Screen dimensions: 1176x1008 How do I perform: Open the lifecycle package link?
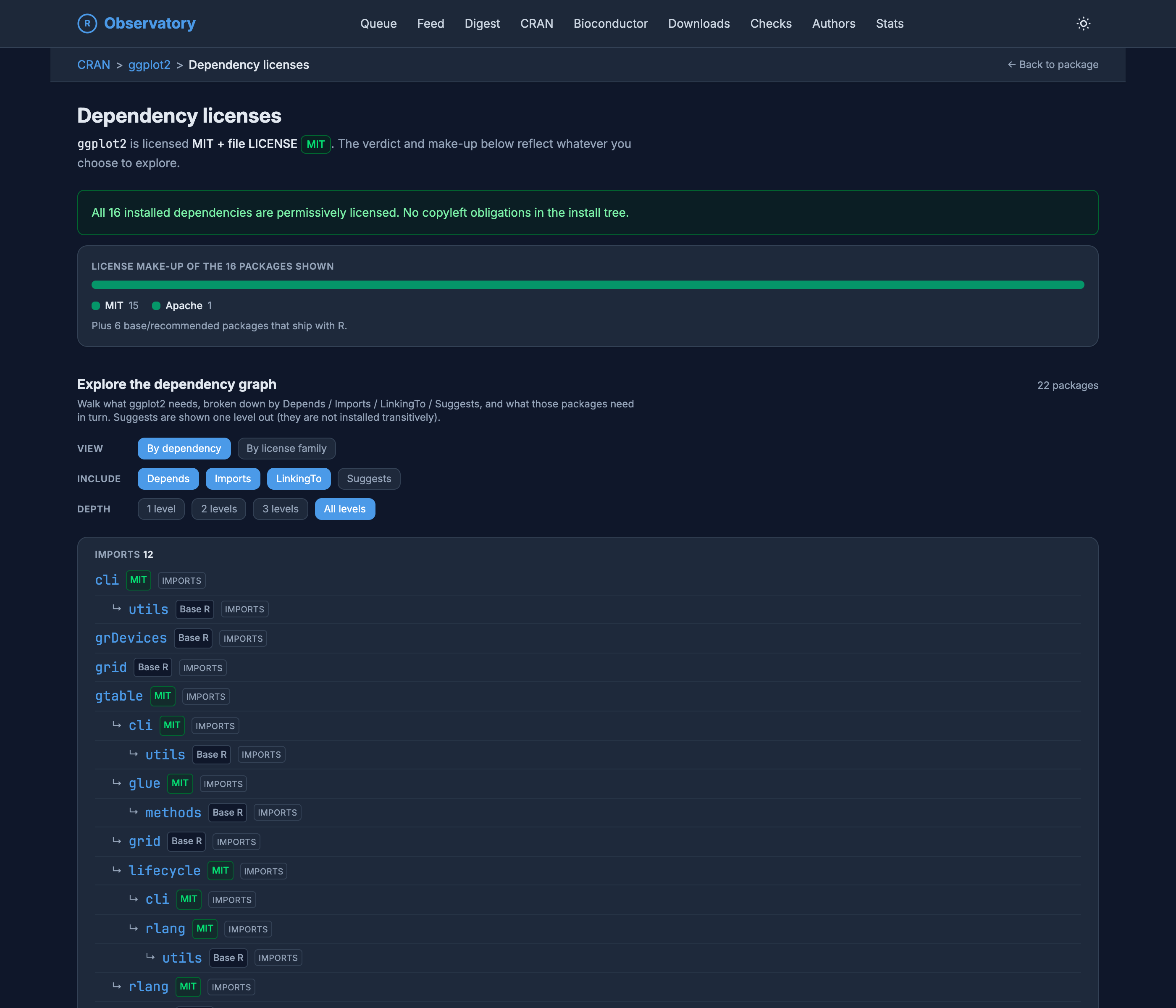pyautogui.click(x=165, y=871)
